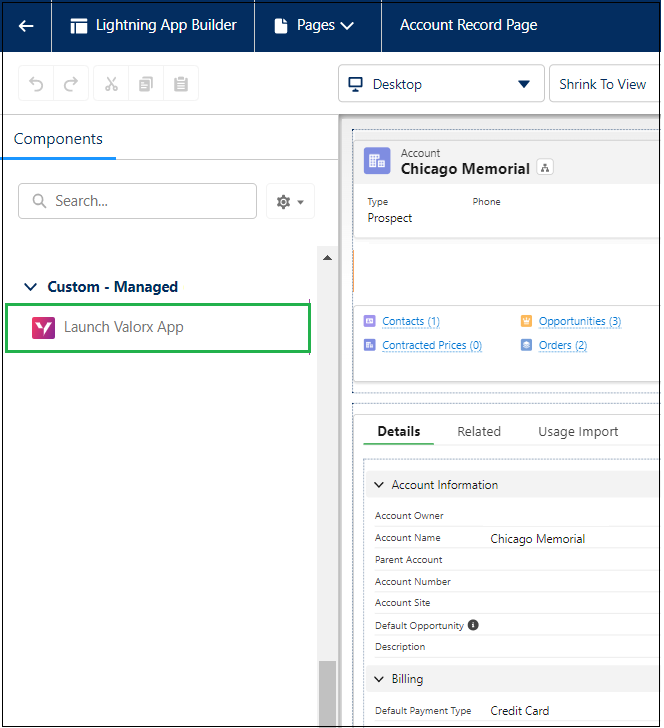Click the Credit Card payment type value
The image size is (664, 728).
point(519,711)
